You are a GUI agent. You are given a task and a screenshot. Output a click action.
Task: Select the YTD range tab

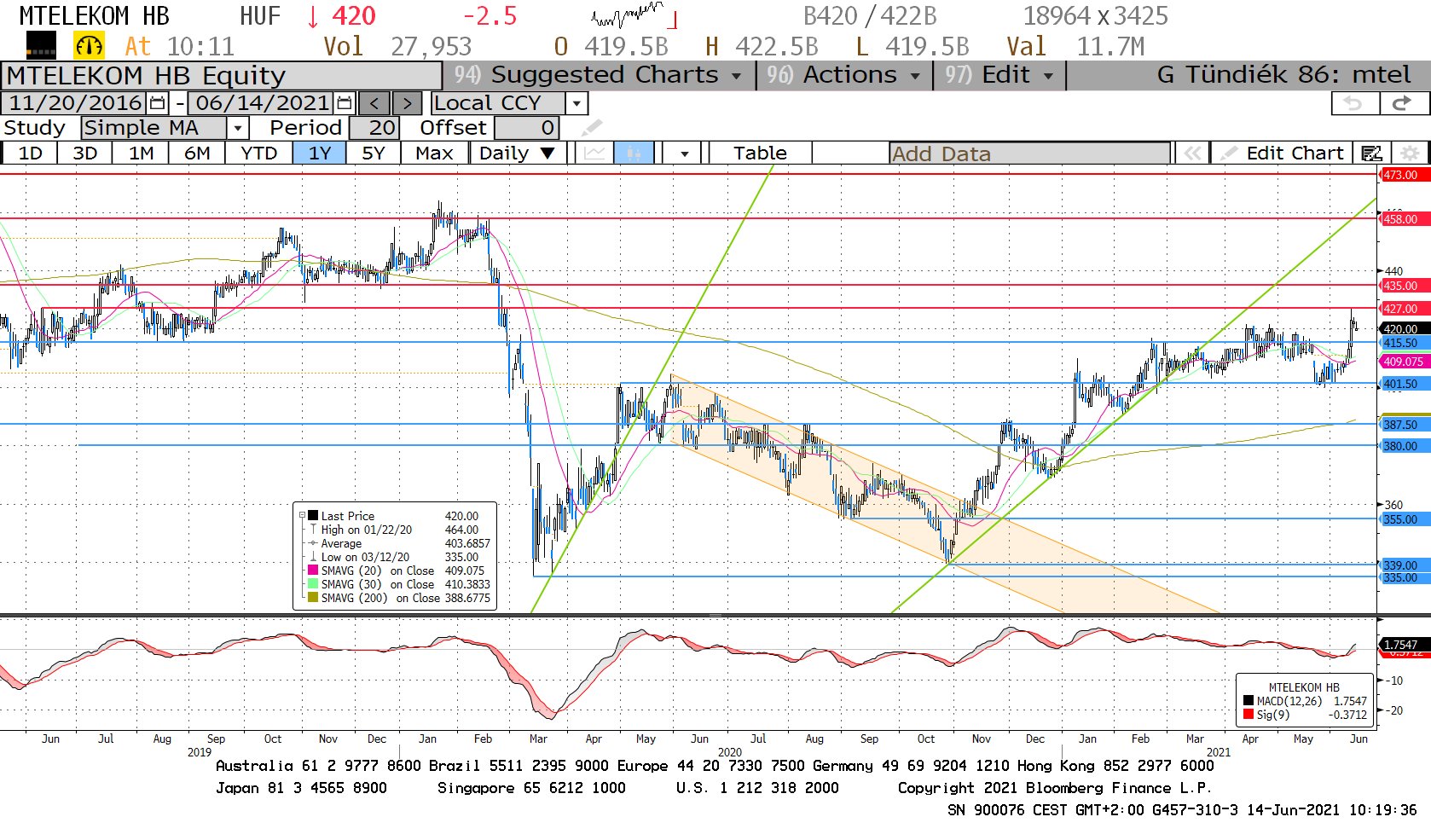point(258,153)
